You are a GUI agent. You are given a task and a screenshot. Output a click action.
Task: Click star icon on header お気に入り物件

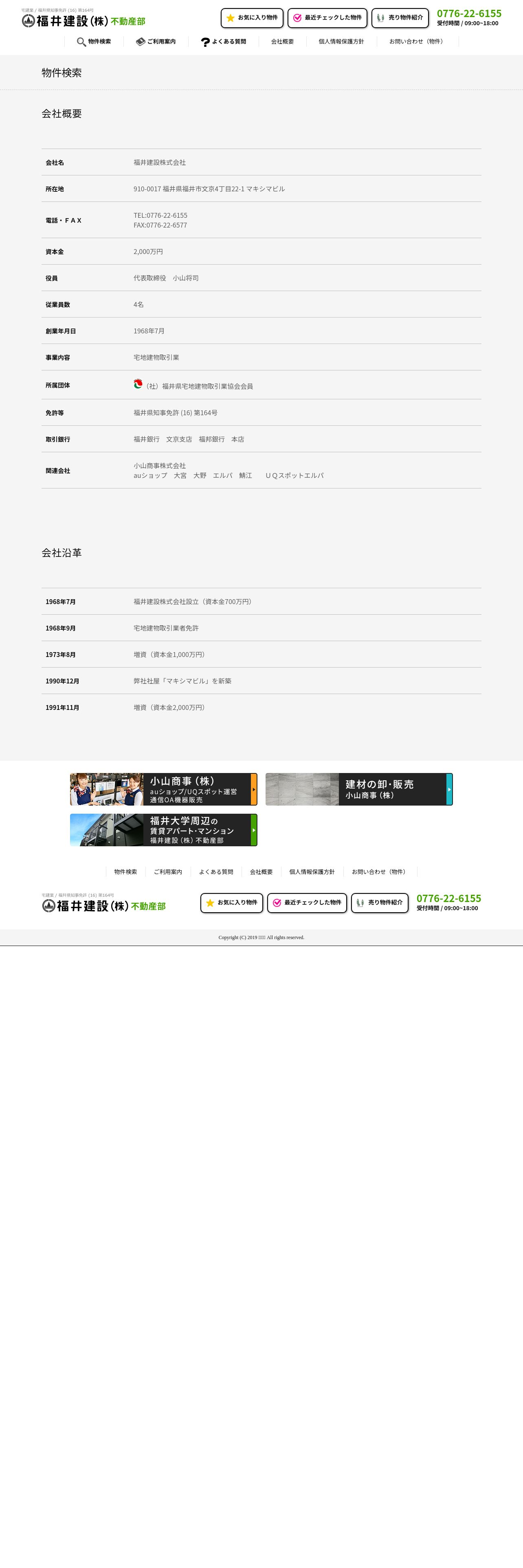pyautogui.click(x=230, y=18)
